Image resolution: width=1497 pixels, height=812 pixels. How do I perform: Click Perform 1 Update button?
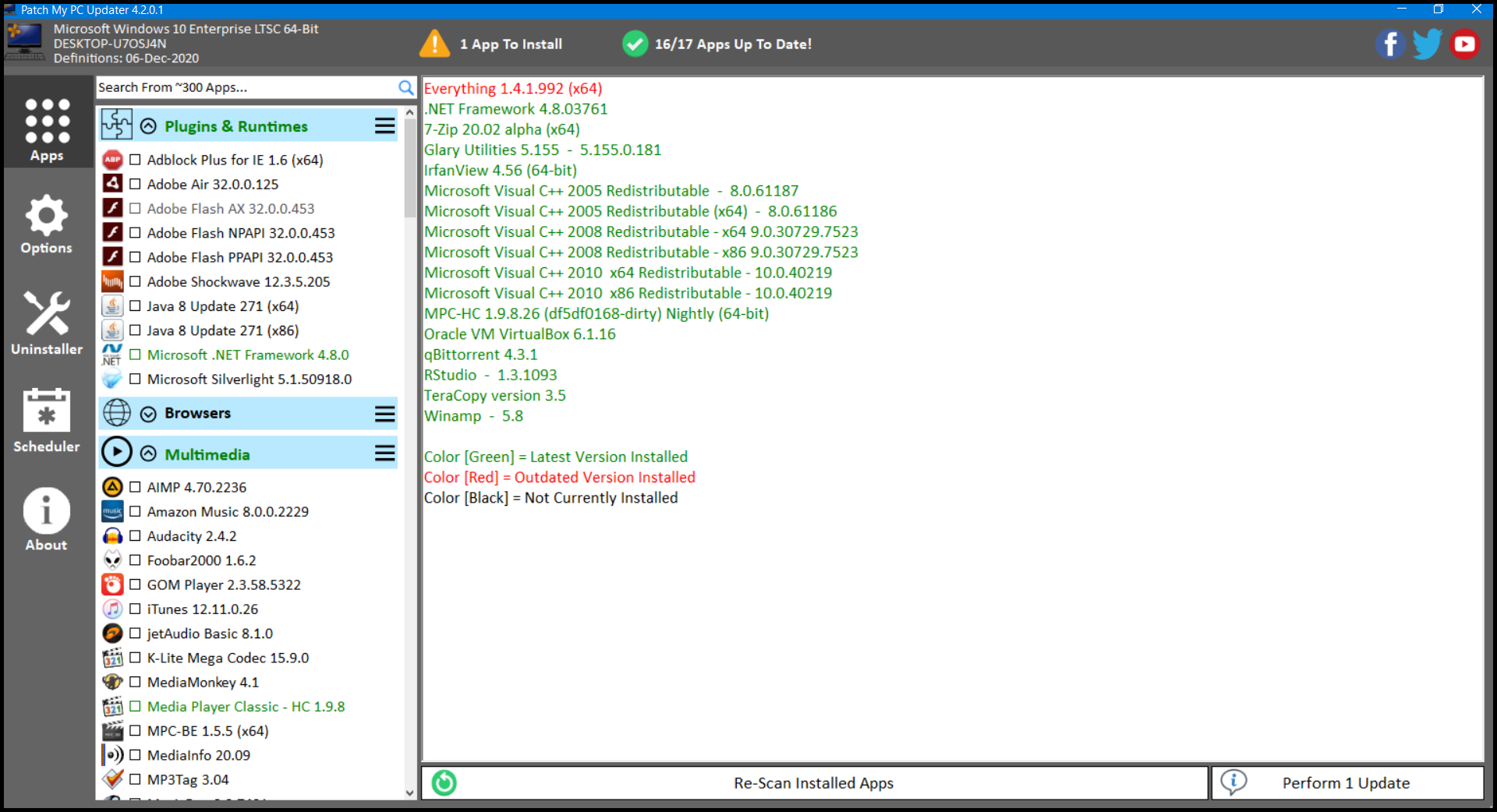pos(1347,782)
